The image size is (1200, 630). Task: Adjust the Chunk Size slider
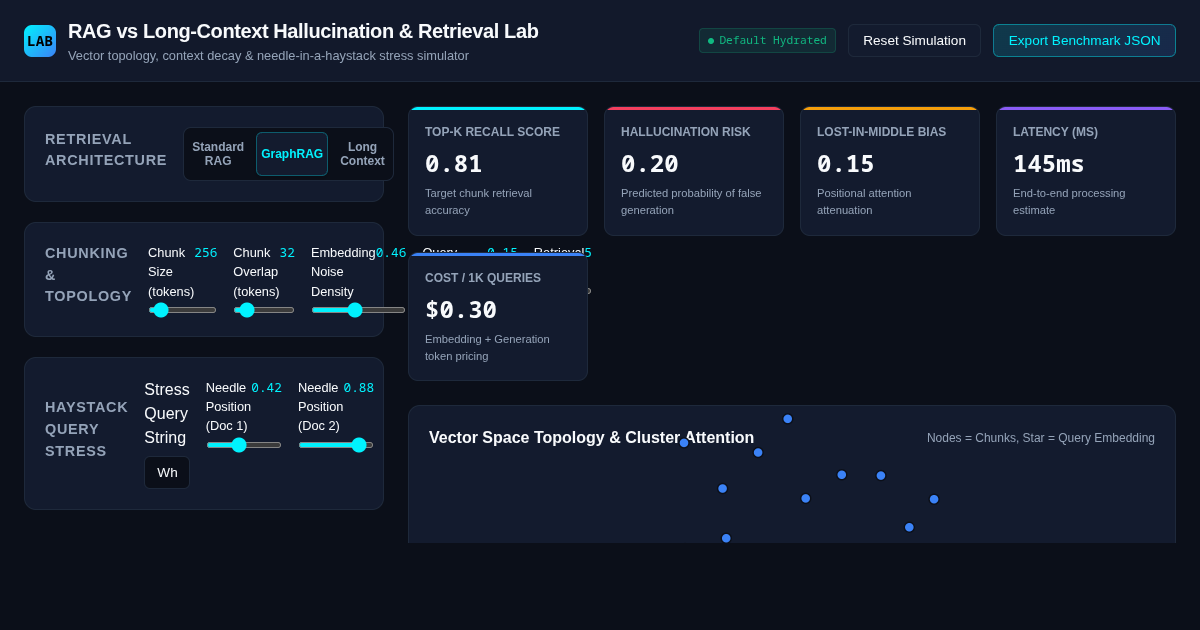point(182,310)
